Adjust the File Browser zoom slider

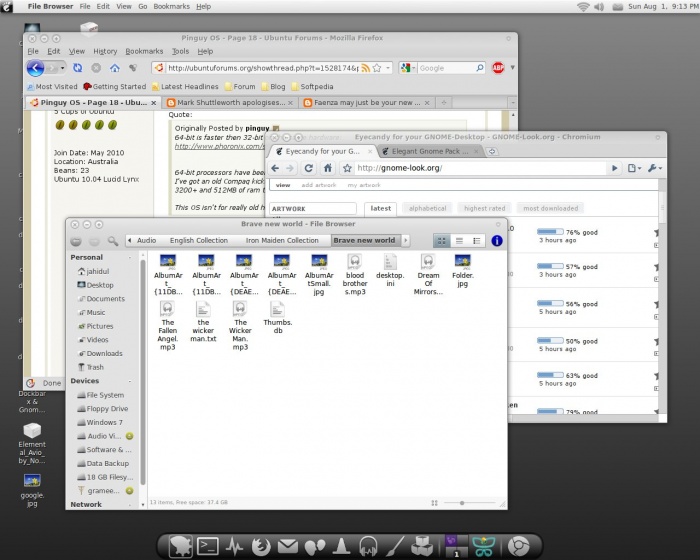point(462,501)
